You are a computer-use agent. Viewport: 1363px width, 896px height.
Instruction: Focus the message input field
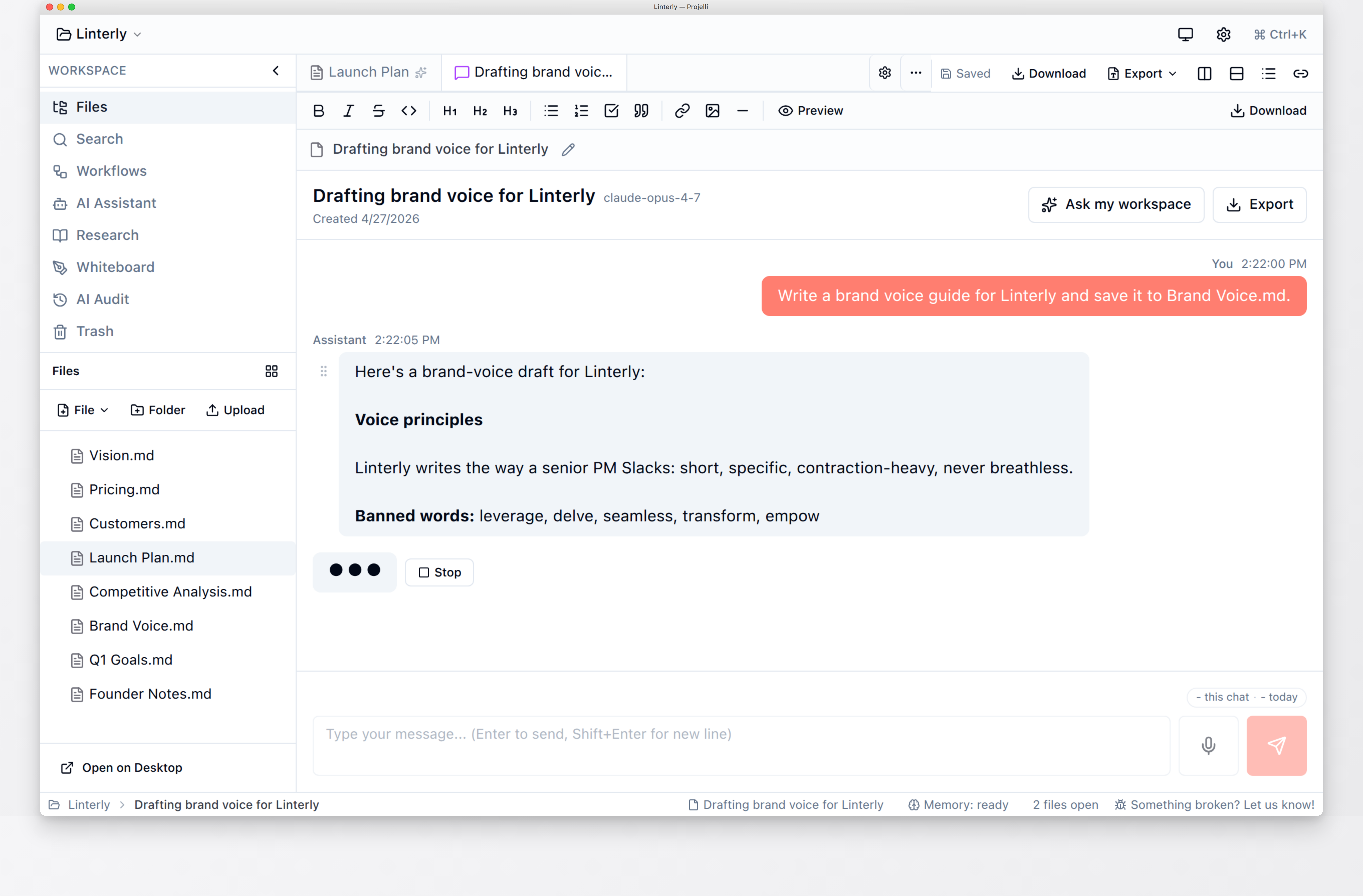pyautogui.click(x=741, y=745)
